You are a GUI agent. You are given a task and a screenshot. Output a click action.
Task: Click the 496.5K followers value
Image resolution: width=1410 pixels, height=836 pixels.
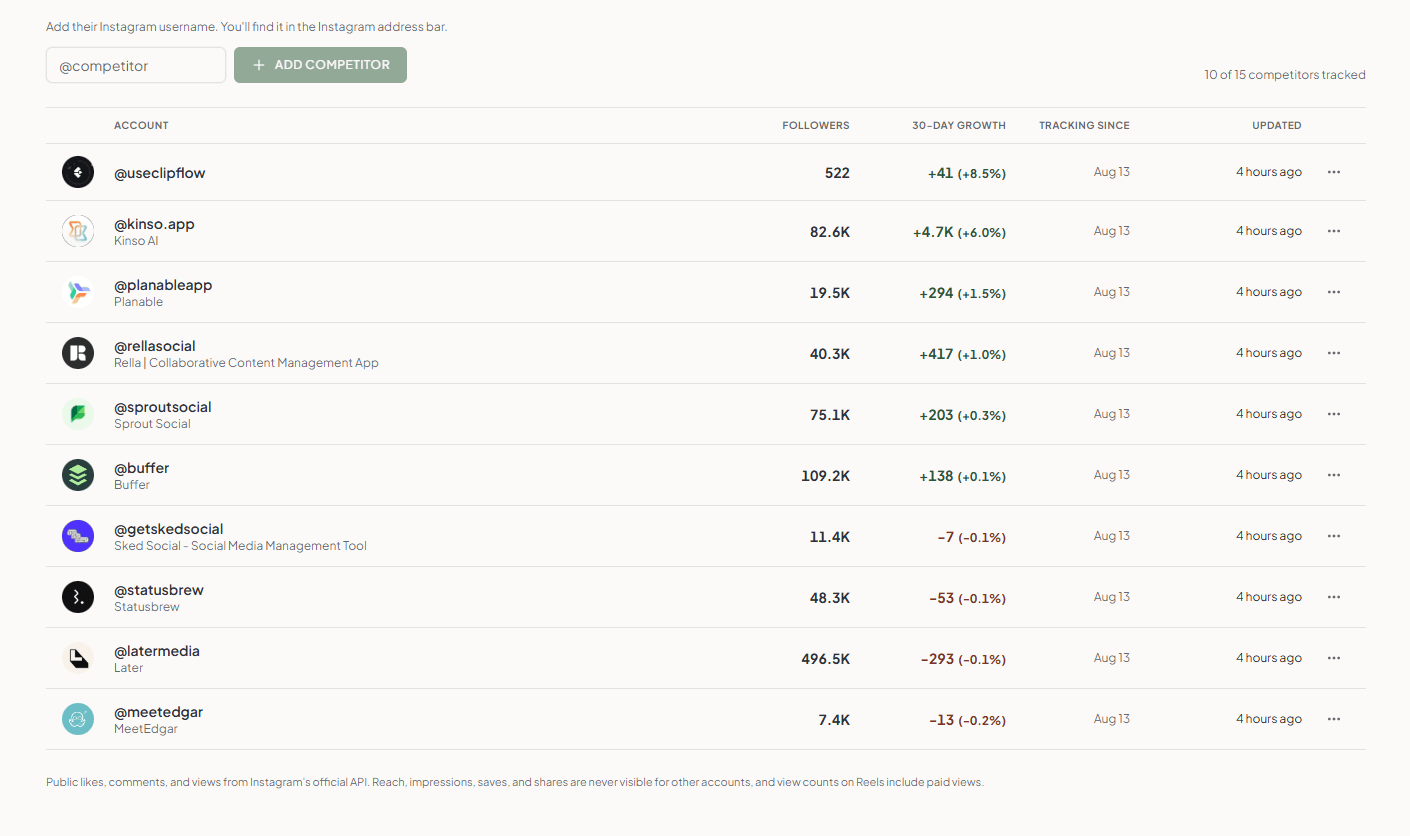coord(826,659)
